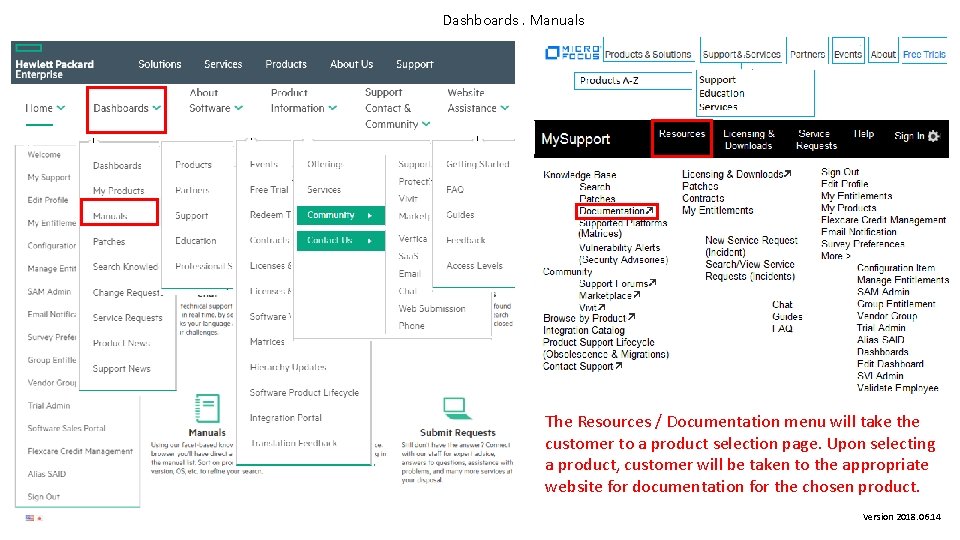
Task: Click Integration Catalog link
Action: click(x=583, y=330)
